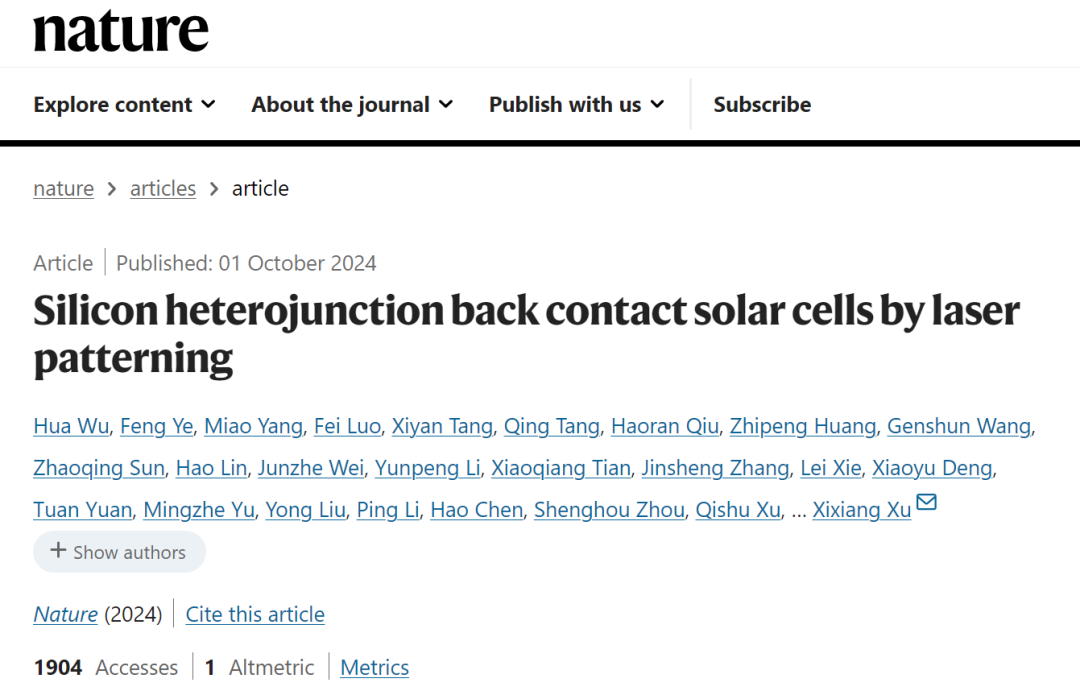This screenshot has width=1080, height=691.
Task: Open author Hua Wu's details
Action: (x=71, y=426)
